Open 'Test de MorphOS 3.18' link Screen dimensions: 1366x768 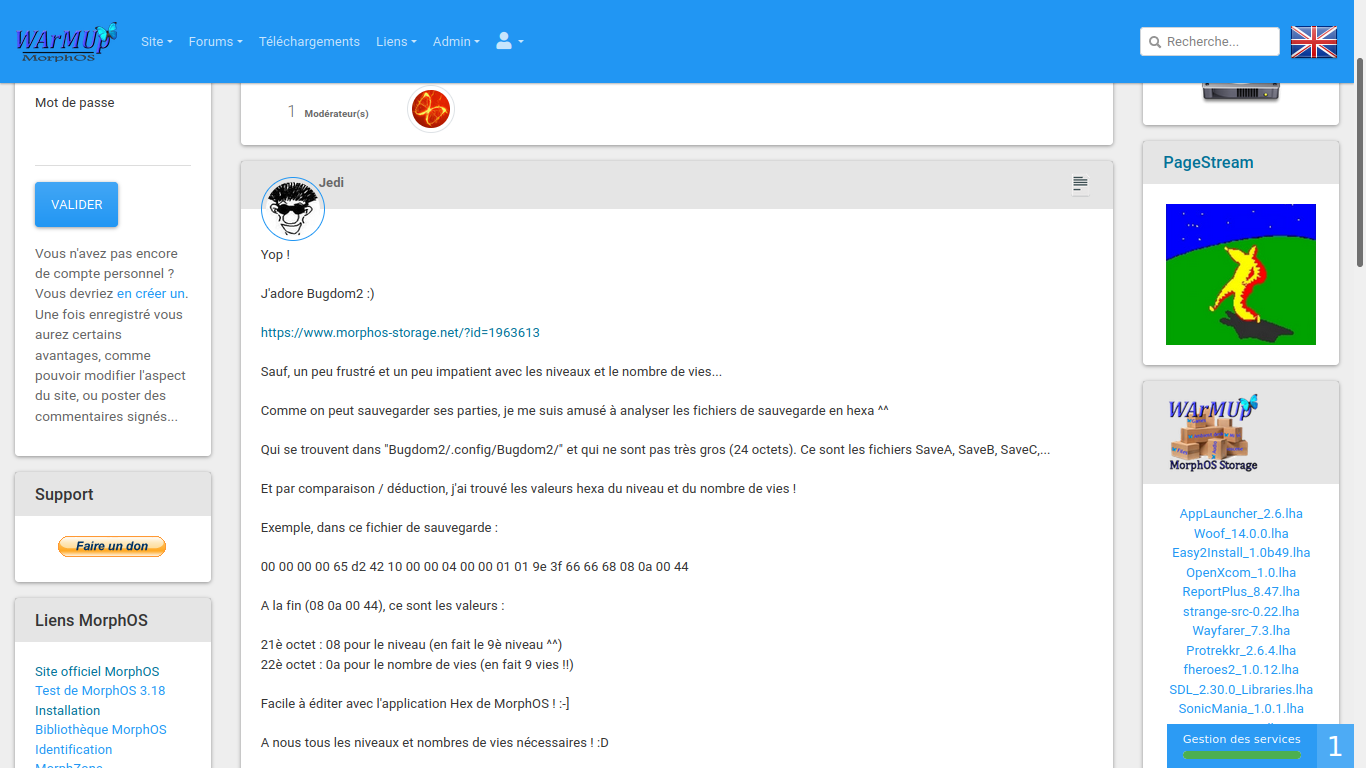100,691
